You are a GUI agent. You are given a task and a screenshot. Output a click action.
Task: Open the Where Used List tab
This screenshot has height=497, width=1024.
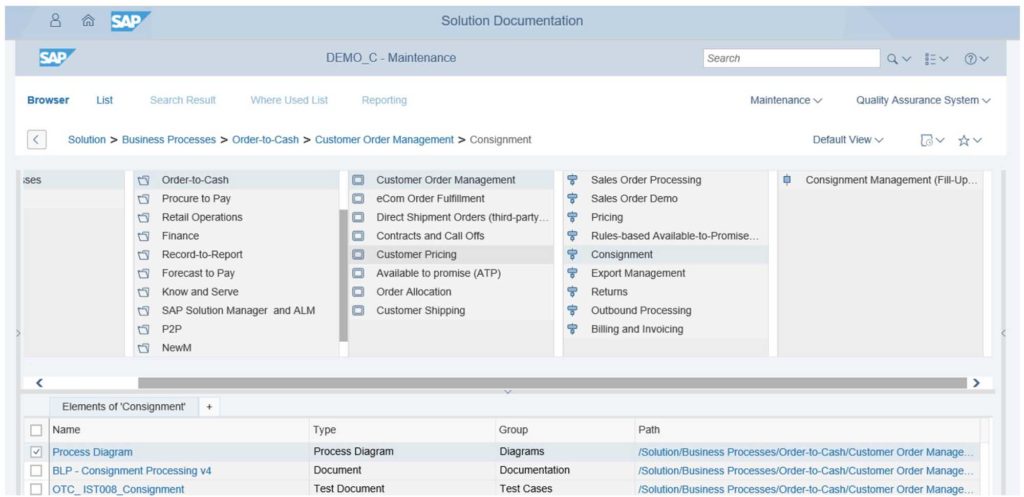[289, 101]
